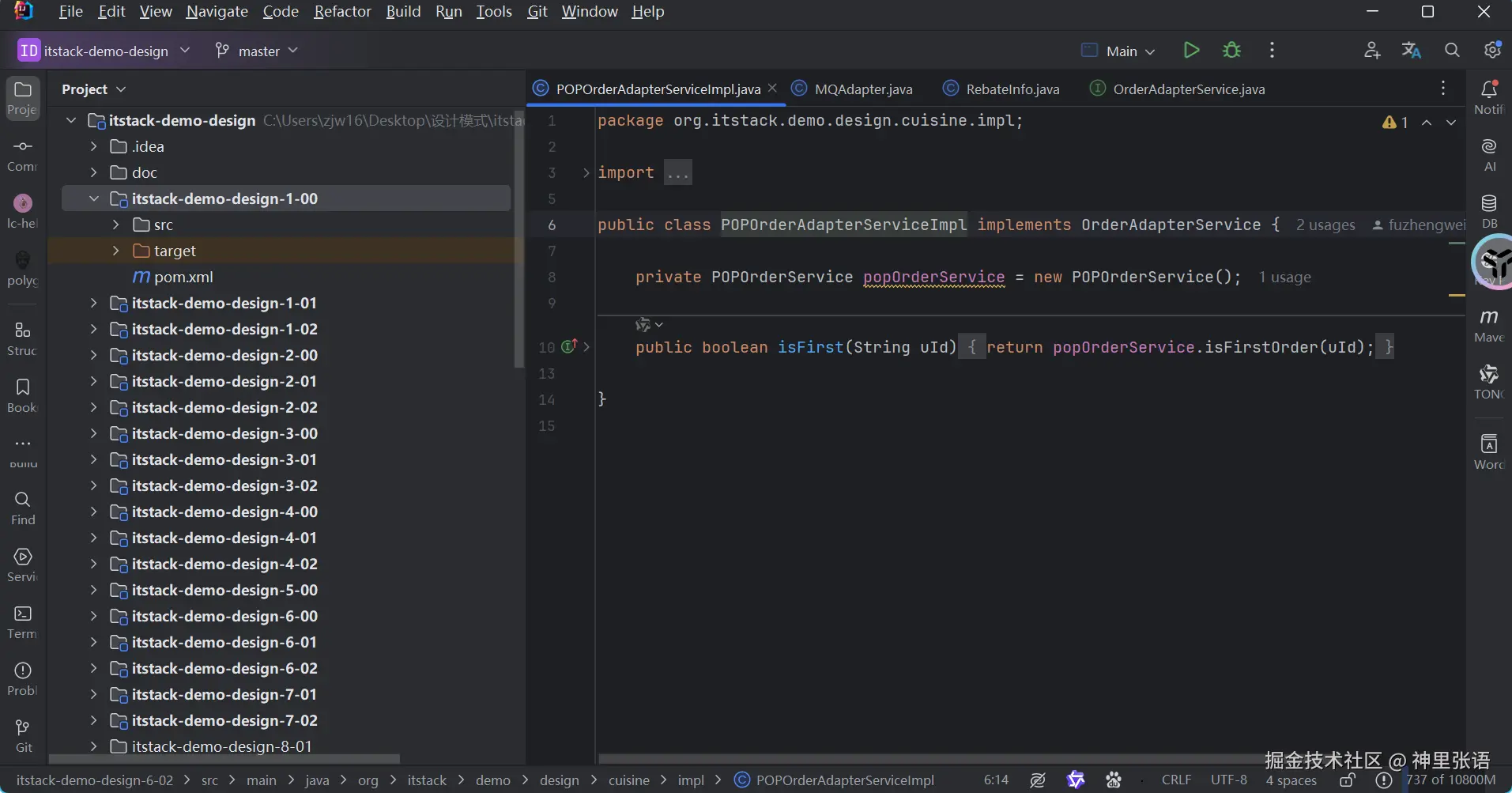This screenshot has width=1512, height=793.
Task: Open the Structure tool window
Action: coord(23,338)
